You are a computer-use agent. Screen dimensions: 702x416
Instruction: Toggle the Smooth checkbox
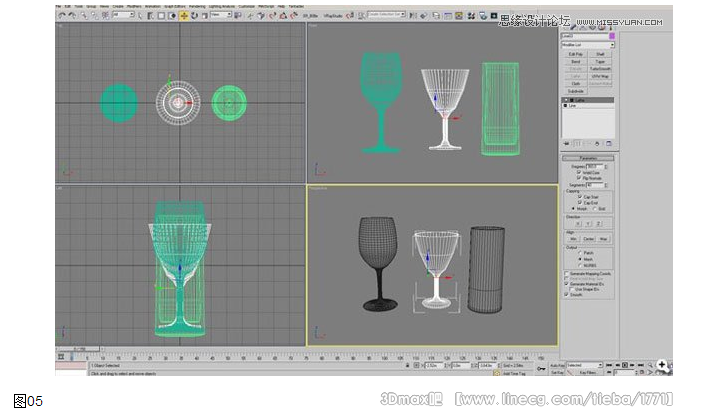point(566,295)
